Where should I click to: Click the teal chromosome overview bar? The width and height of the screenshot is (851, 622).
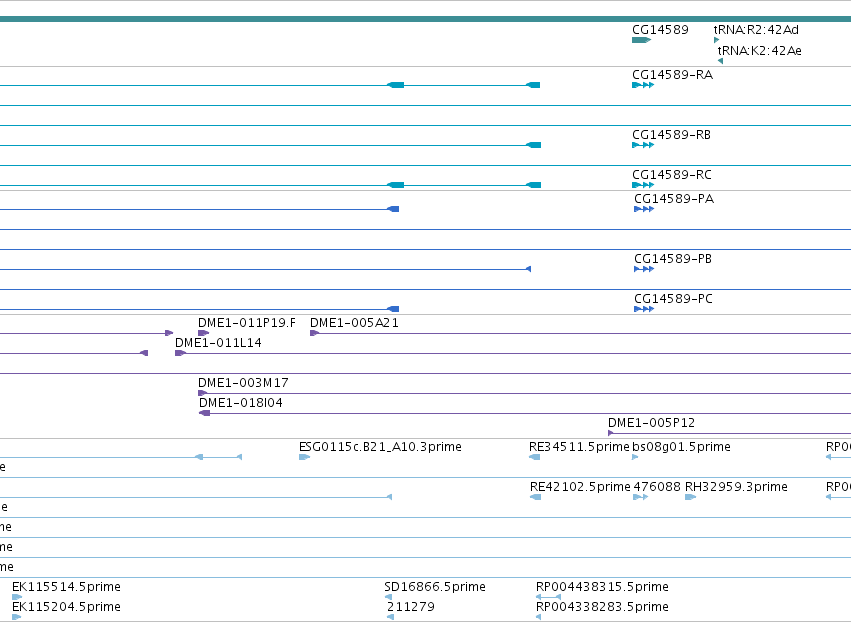[426, 19]
